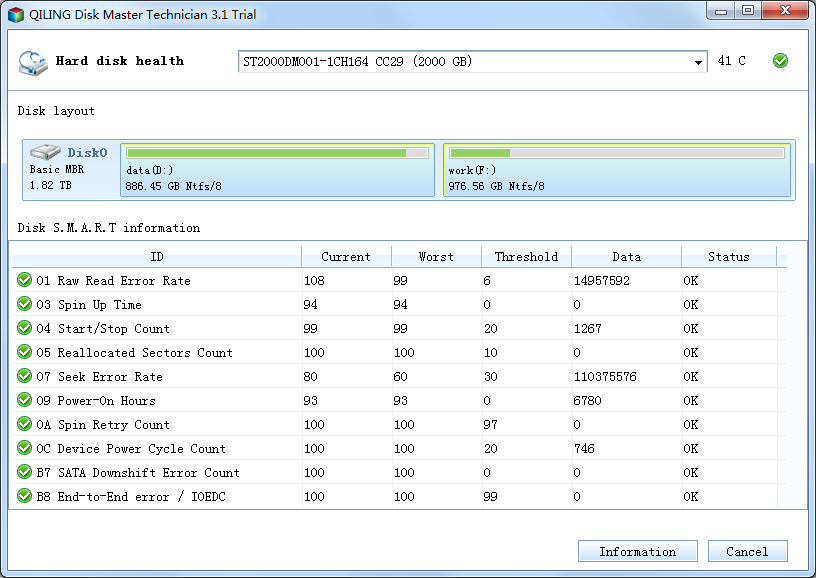Select the data(D:) partition block

click(277, 170)
